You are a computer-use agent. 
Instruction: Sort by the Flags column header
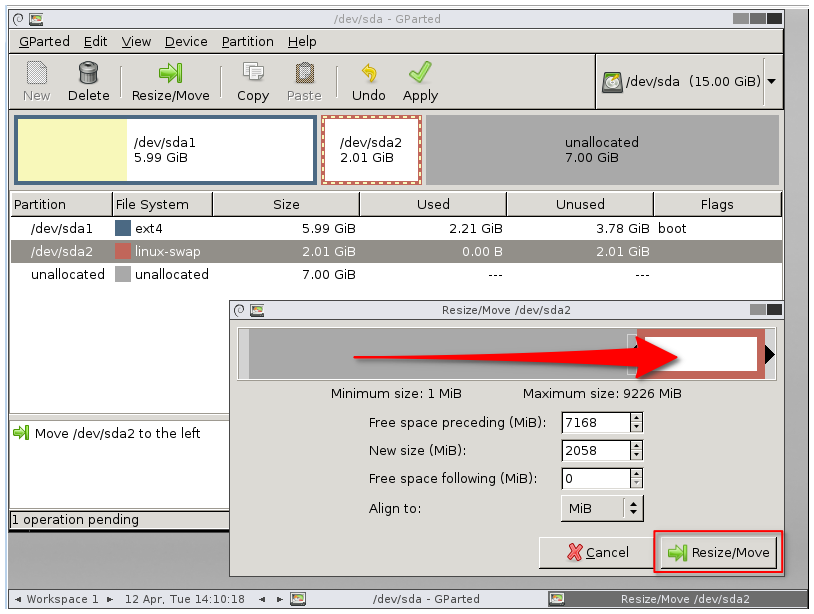(x=717, y=204)
